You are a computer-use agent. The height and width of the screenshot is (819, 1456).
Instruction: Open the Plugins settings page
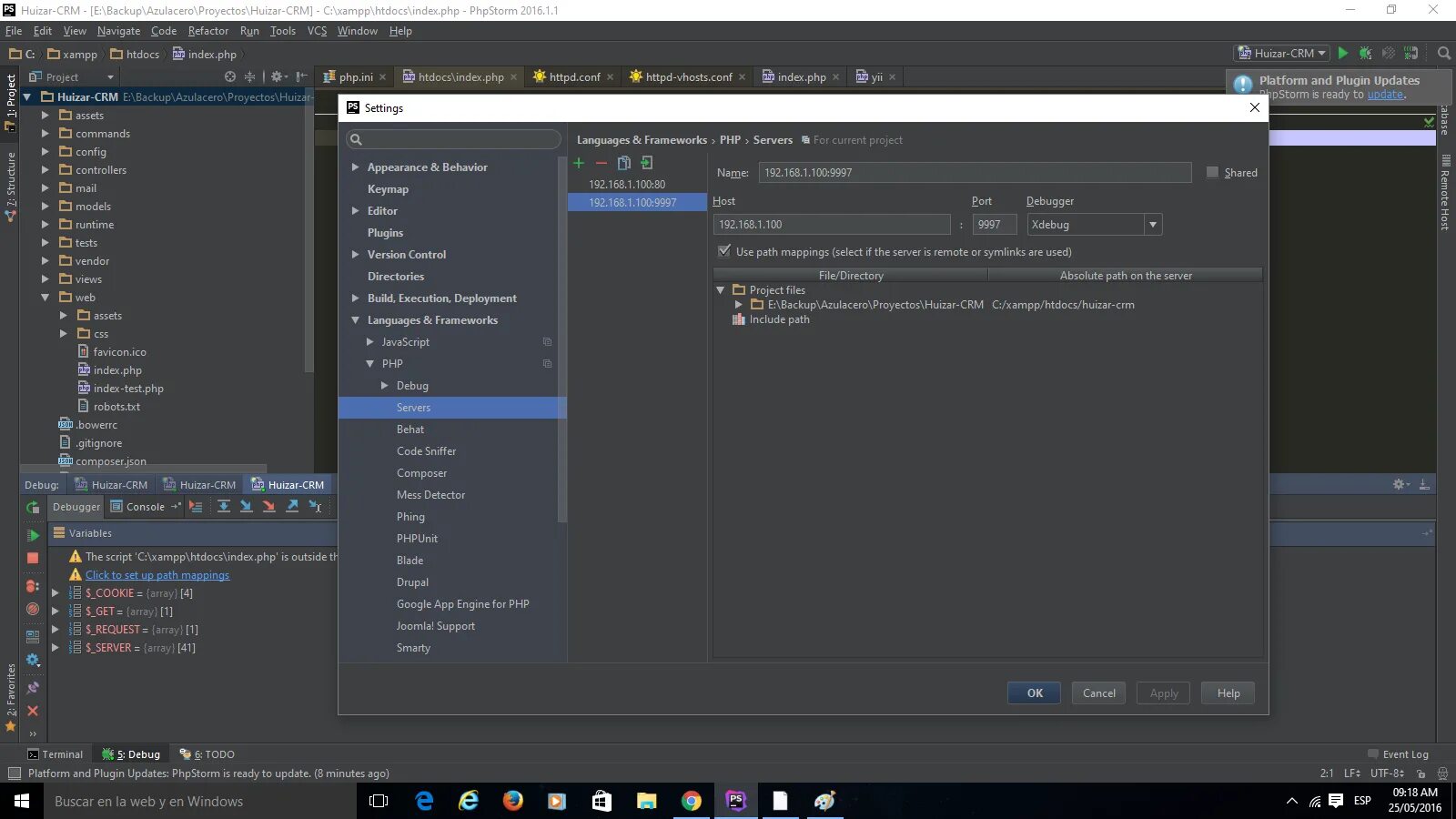(x=385, y=233)
